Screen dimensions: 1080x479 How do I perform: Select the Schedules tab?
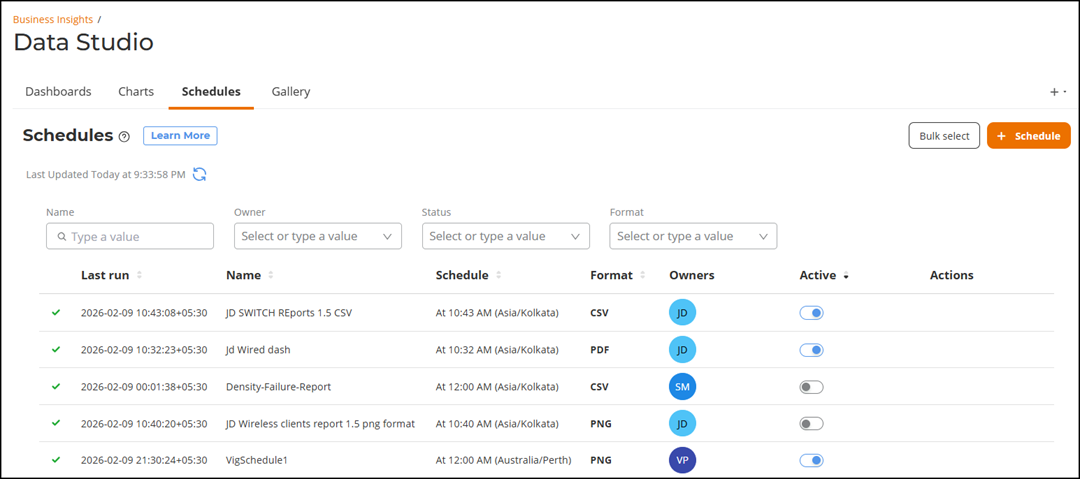pyautogui.click(x=211, y=92)
